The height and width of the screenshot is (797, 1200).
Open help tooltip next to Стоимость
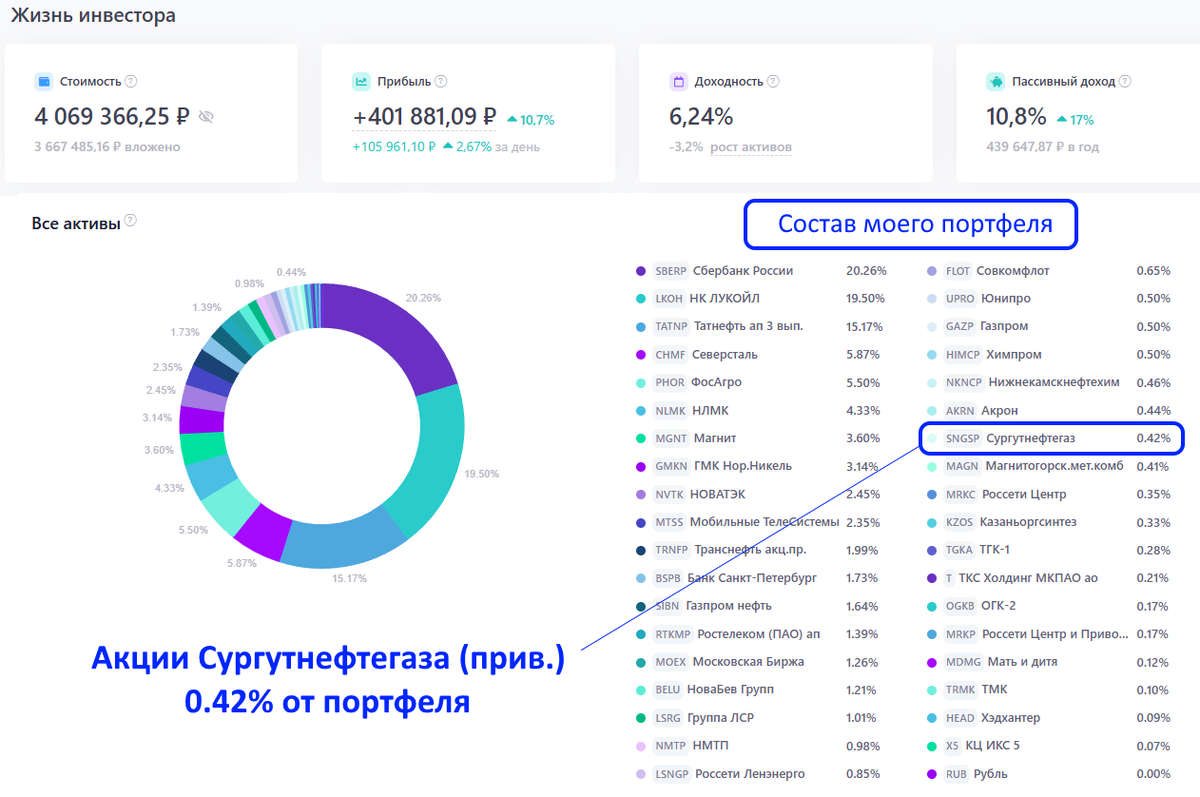(x=131, y=82)
